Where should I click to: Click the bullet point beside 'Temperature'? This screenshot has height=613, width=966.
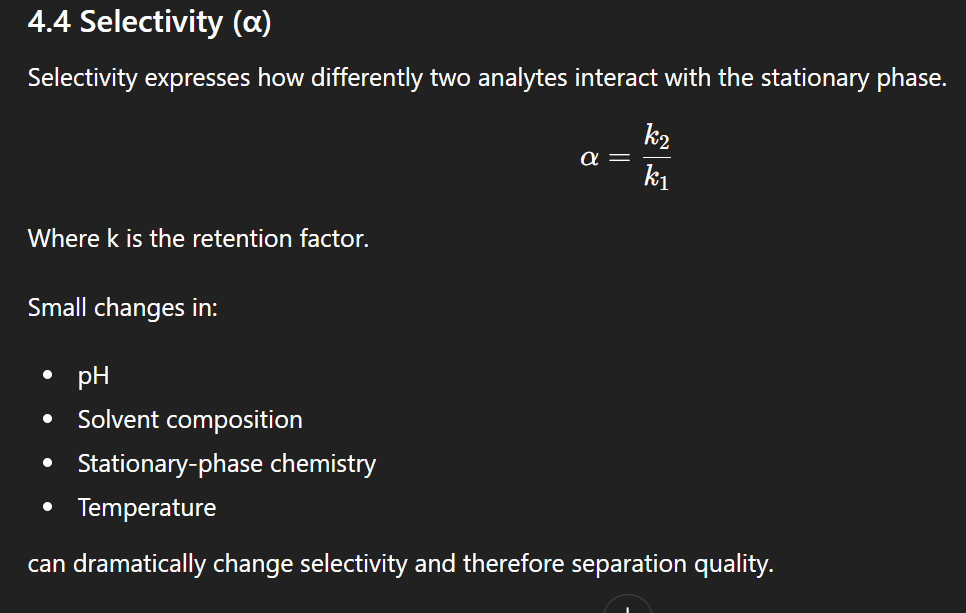[47, 509]
